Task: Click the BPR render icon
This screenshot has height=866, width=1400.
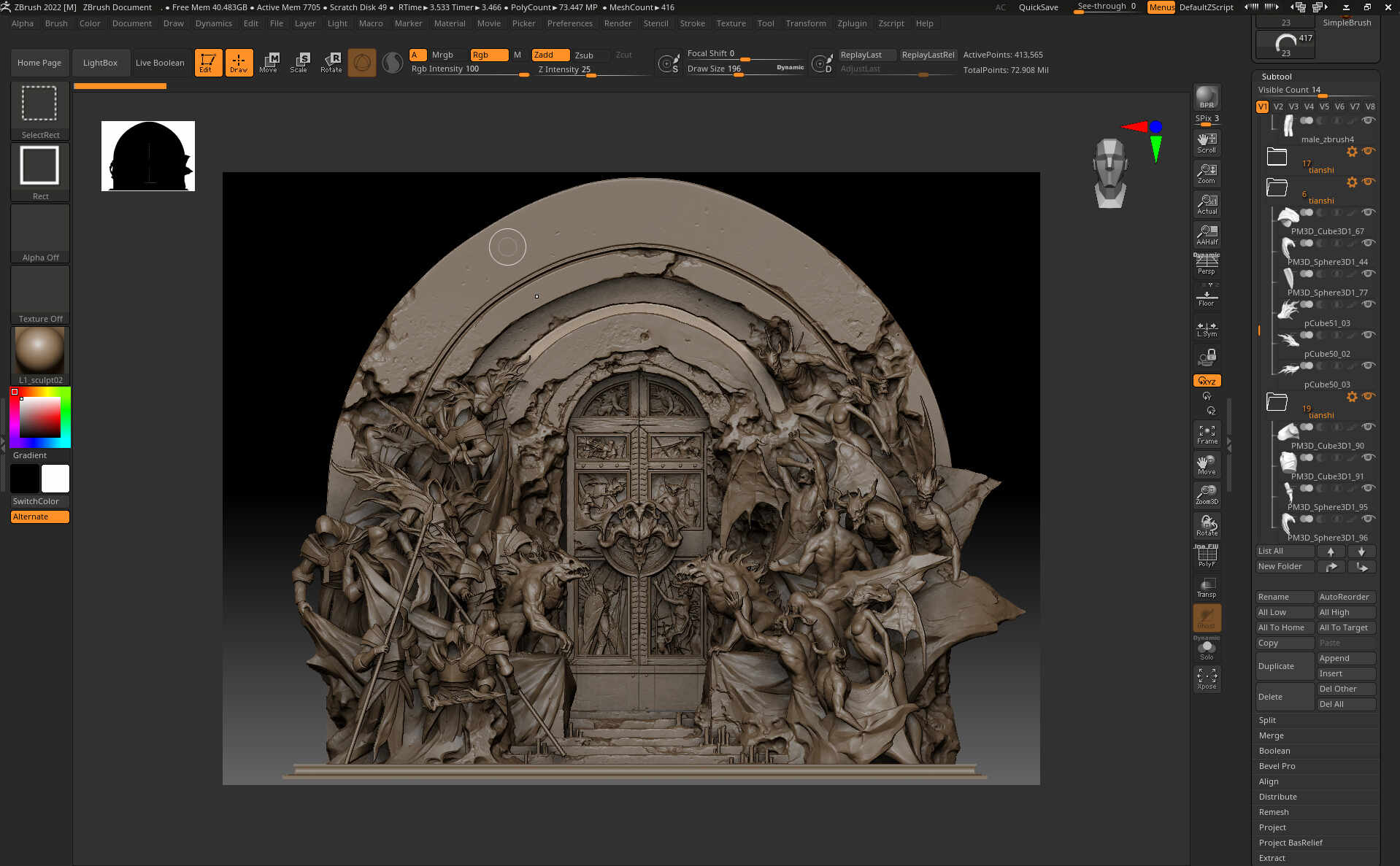Action: tap(1207, 97)
